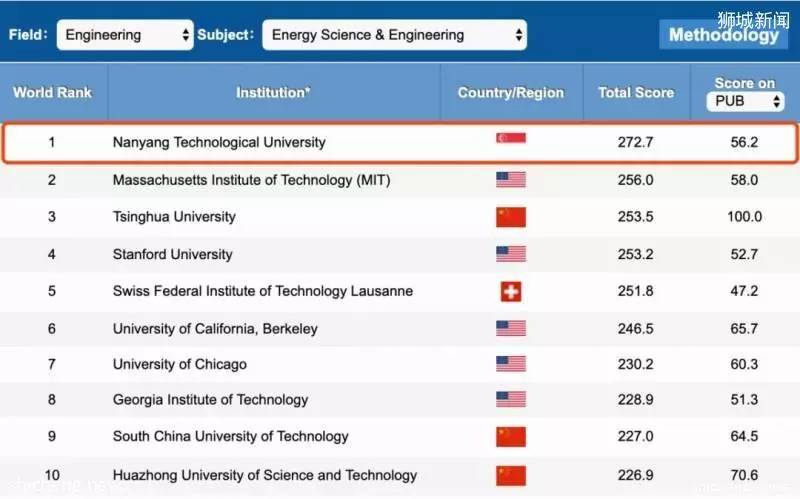This screenshot has height=499, width=800.
Task: Select the World Rank column header
Action: click(53, 92)
